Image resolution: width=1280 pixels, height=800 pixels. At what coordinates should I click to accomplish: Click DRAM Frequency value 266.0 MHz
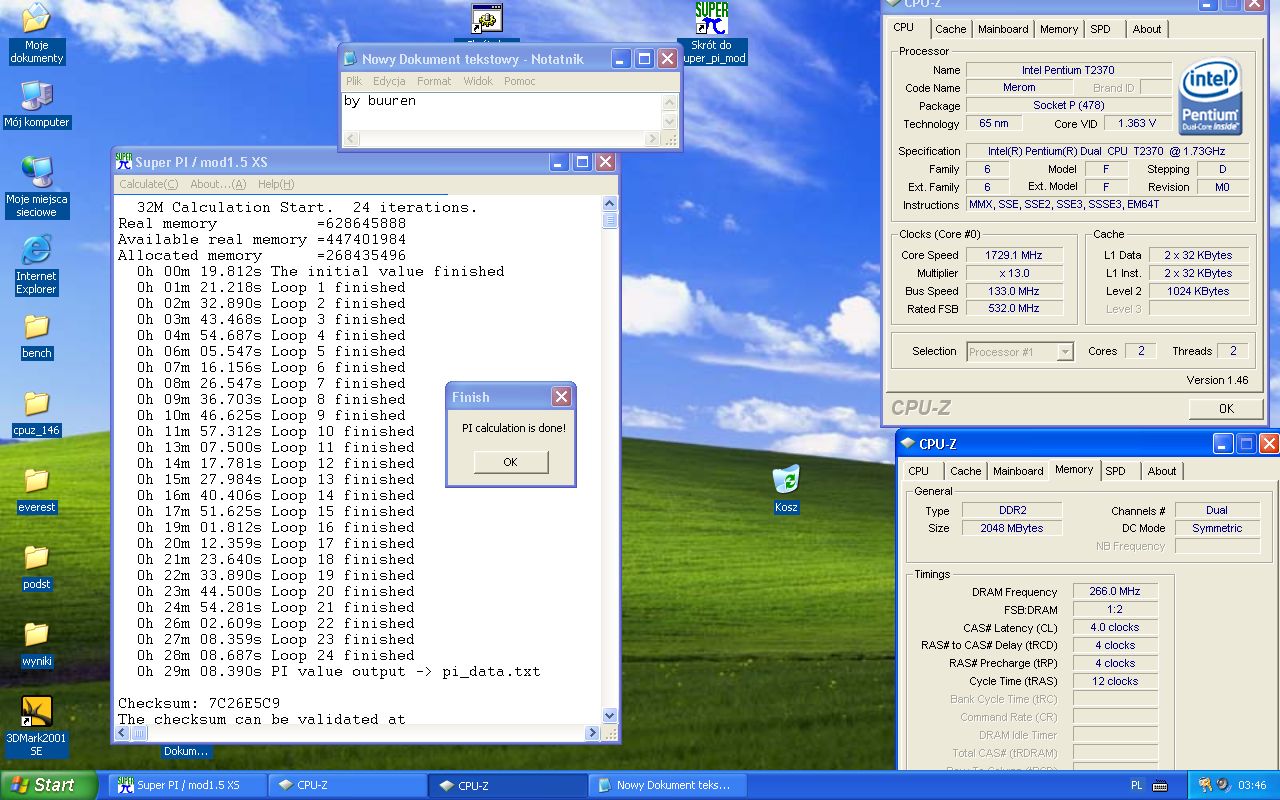1115,592
